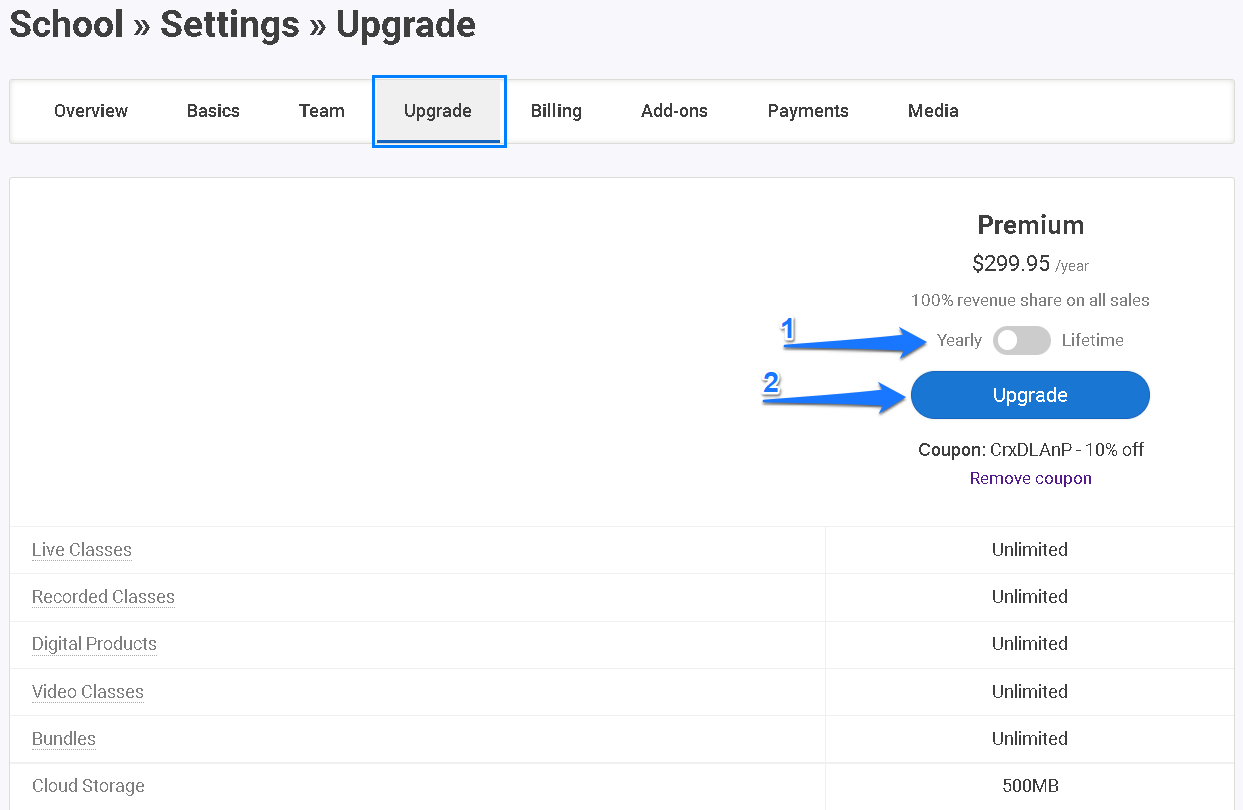Switch to the Basics tab
The height and width of the screenshot is (810, 1243).
tap(213, 111)
